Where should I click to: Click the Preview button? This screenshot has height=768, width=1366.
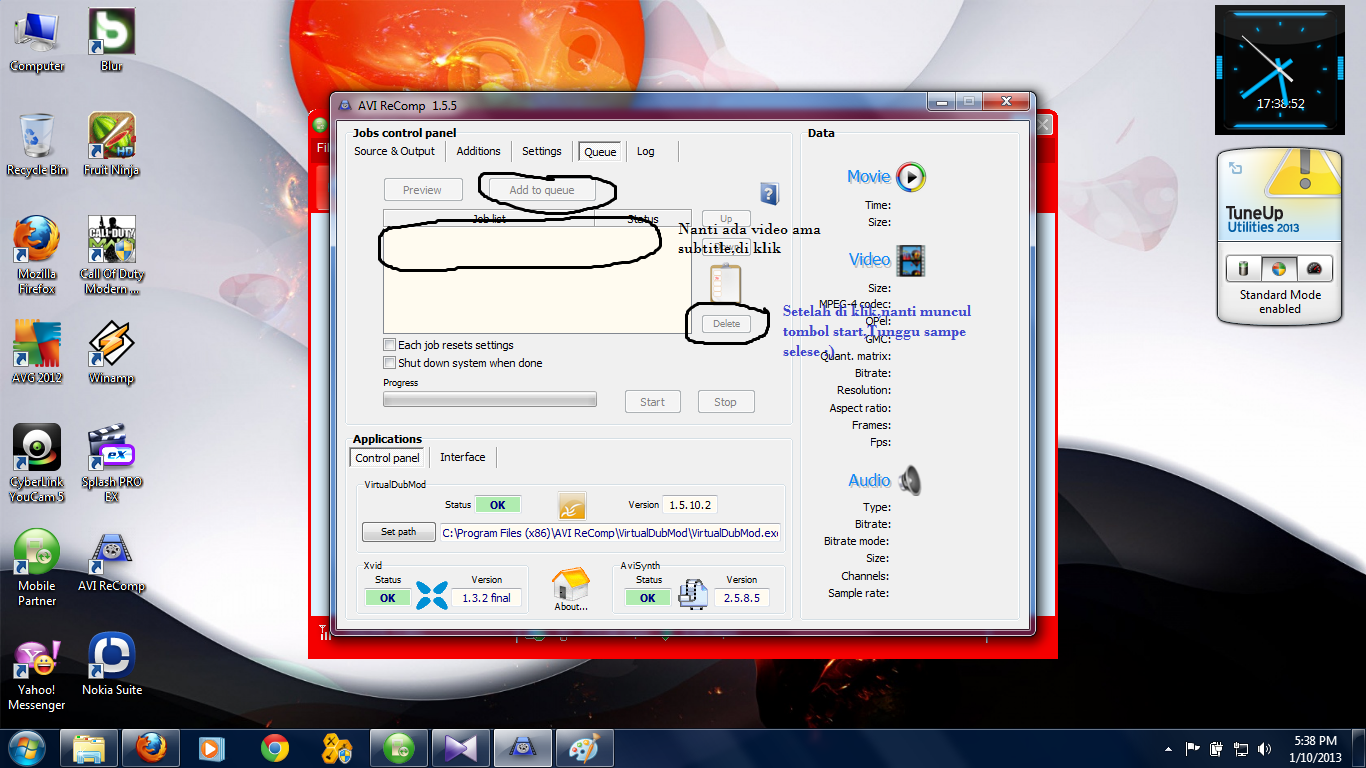point(423,190)
